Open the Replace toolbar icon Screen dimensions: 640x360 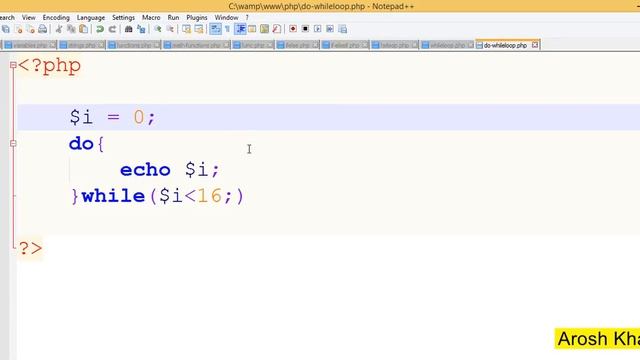[141, 29]
